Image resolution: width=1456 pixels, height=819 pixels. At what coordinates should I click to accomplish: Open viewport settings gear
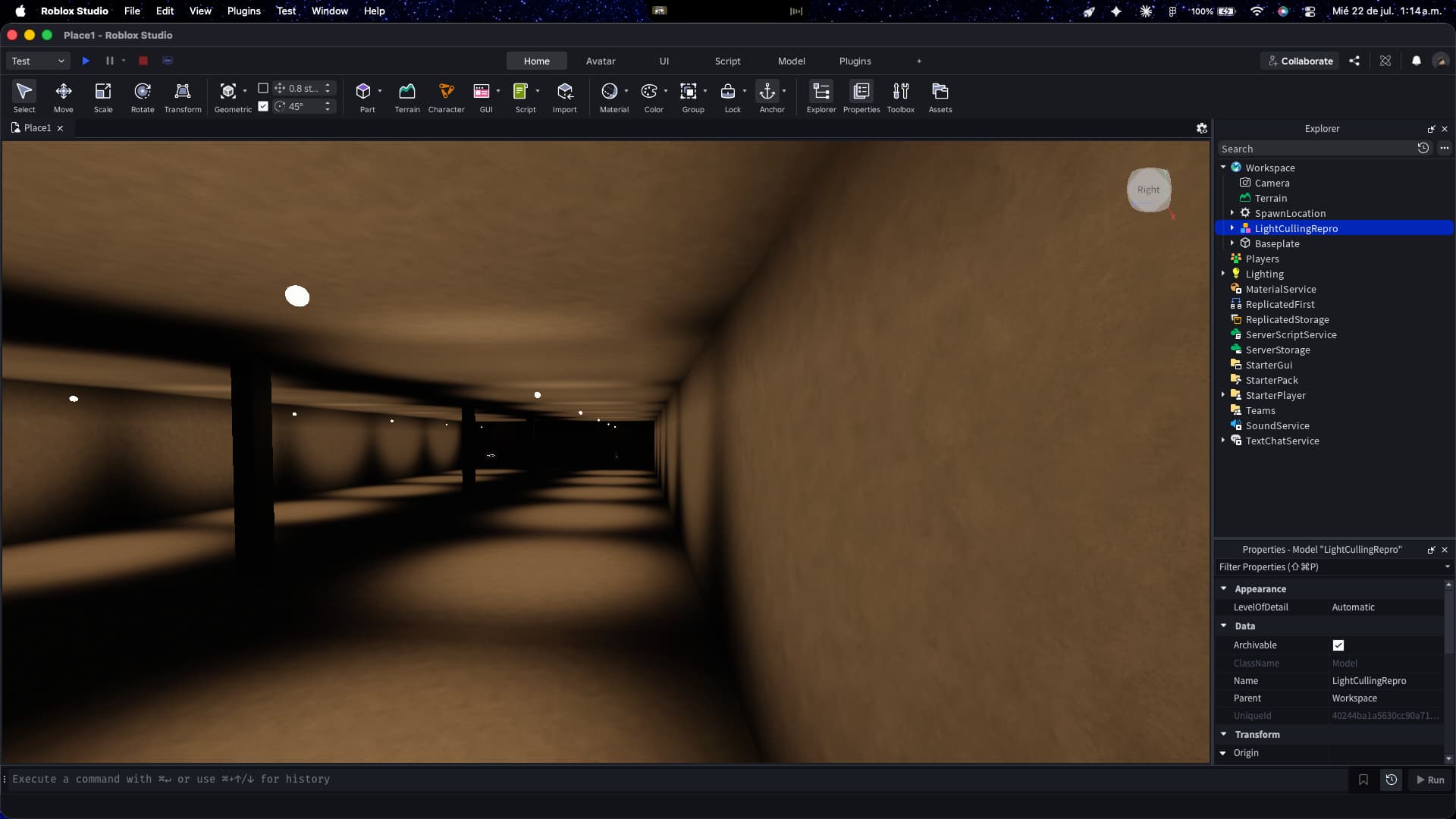[x=1202, y=128]
